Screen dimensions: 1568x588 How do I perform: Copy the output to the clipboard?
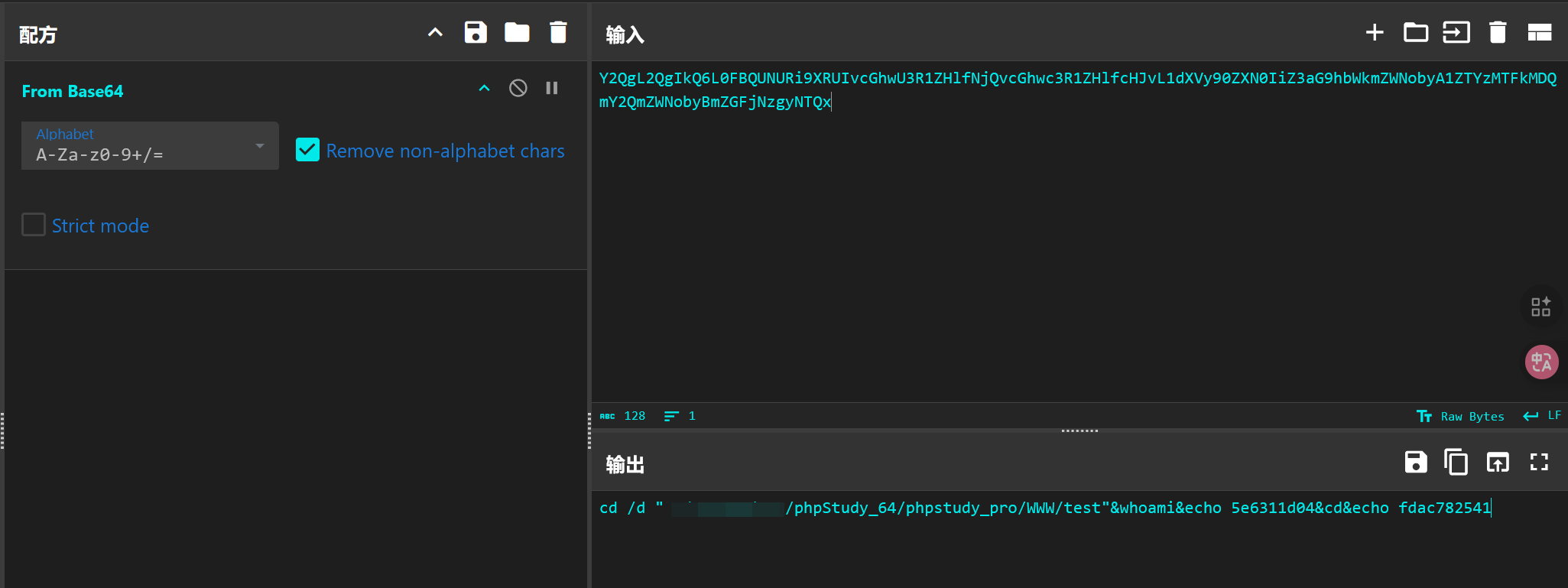click(1456, 463)
